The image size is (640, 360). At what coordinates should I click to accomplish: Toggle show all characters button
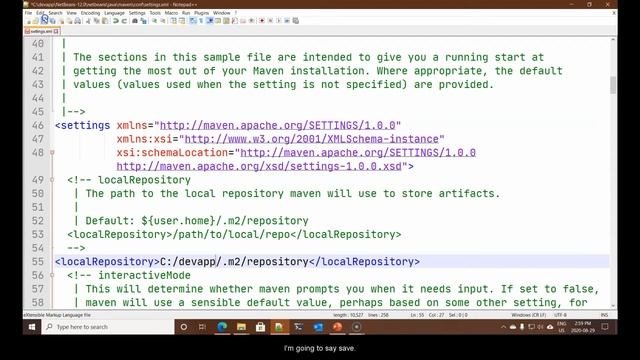pos(200,20)
